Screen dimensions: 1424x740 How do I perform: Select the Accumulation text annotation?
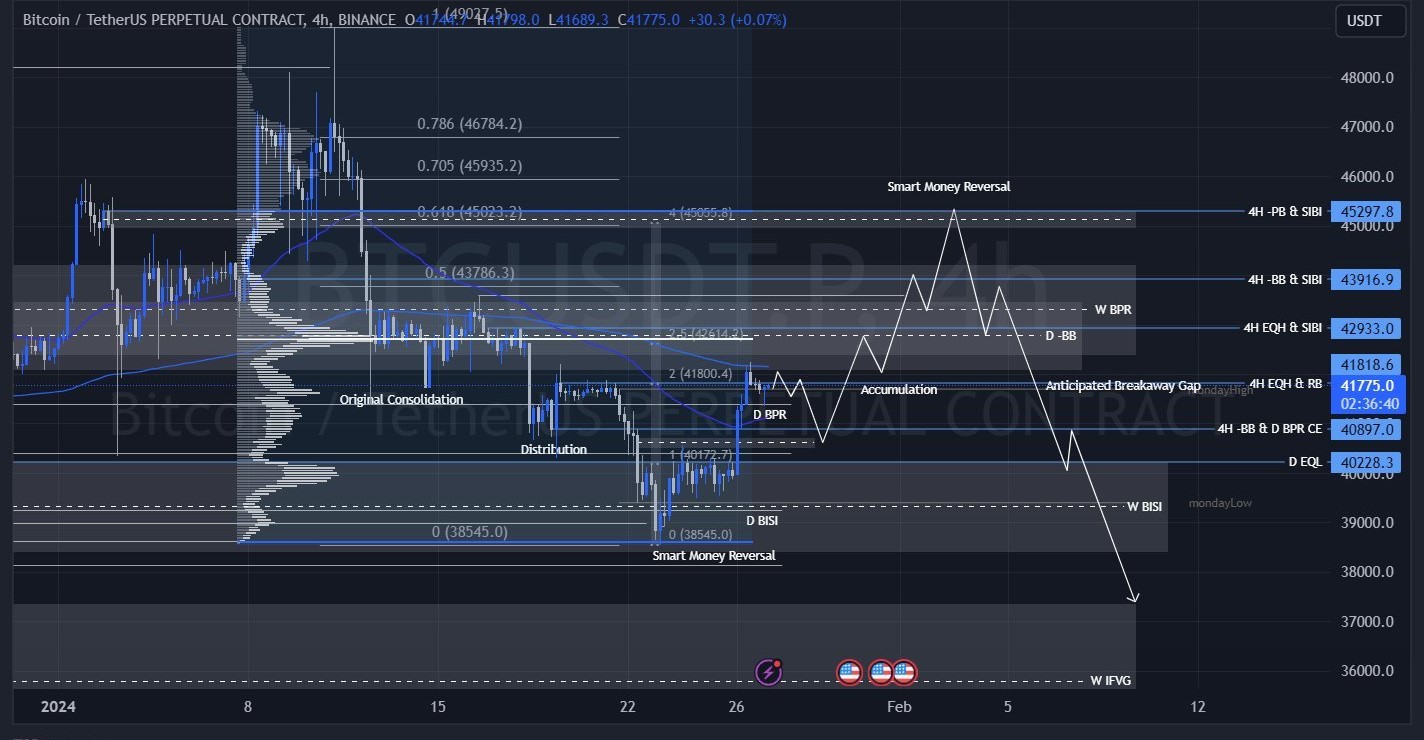(898, 390)
